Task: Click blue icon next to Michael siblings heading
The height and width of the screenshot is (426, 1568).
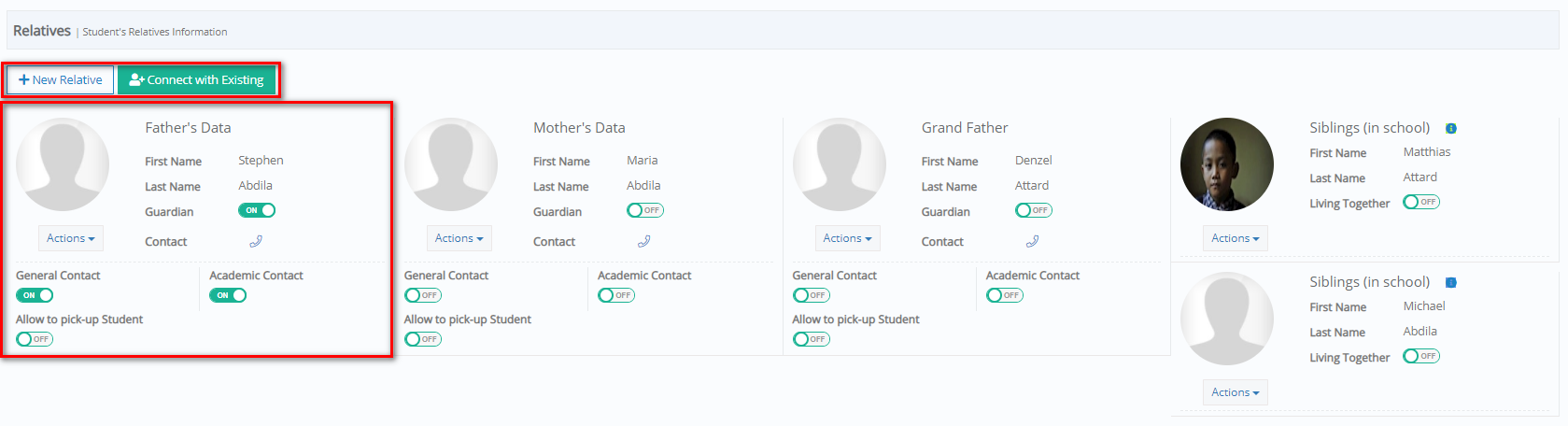Action: [1451, 282]
